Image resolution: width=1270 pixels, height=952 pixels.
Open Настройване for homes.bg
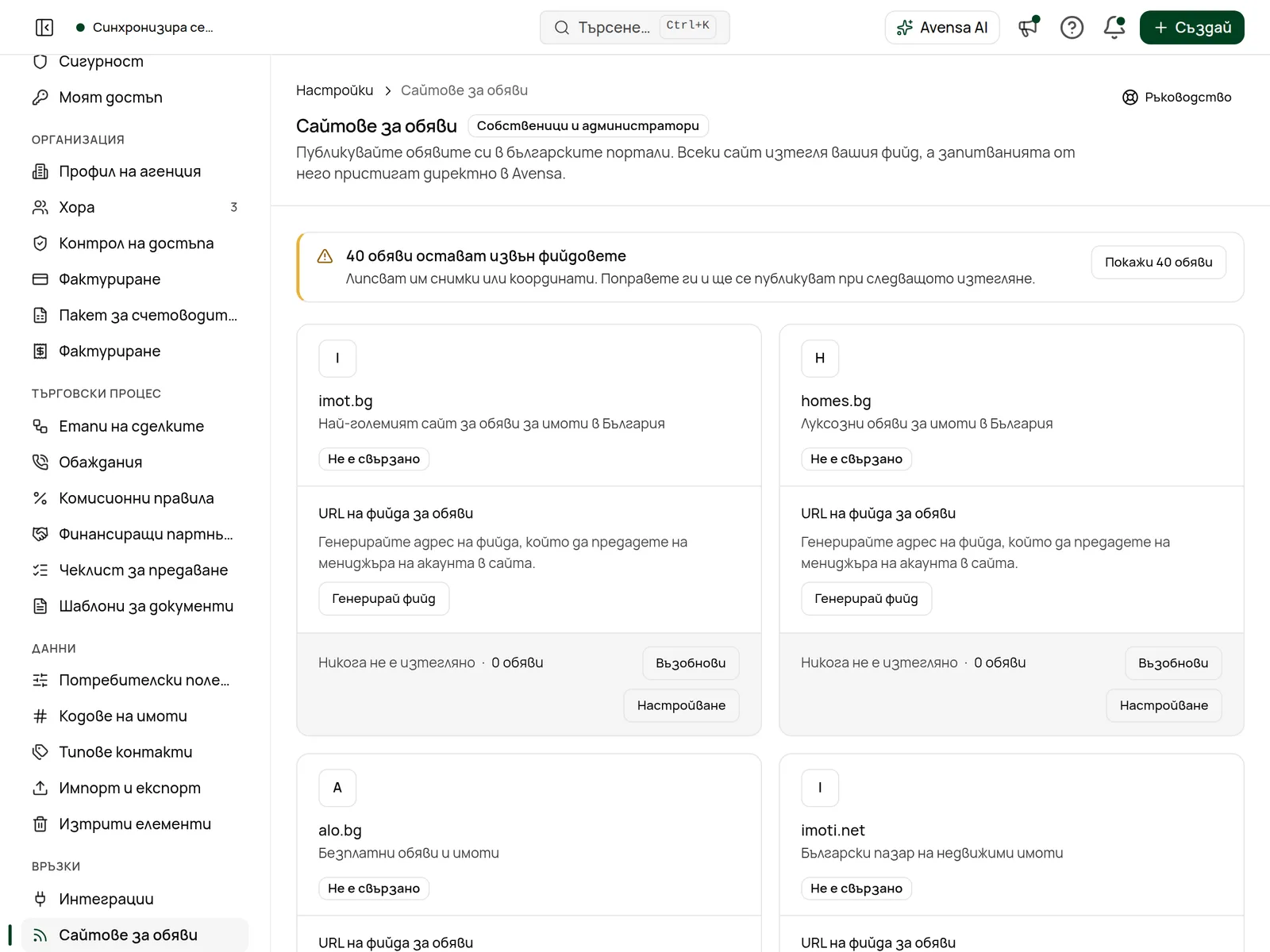(x=1164, y=706)
